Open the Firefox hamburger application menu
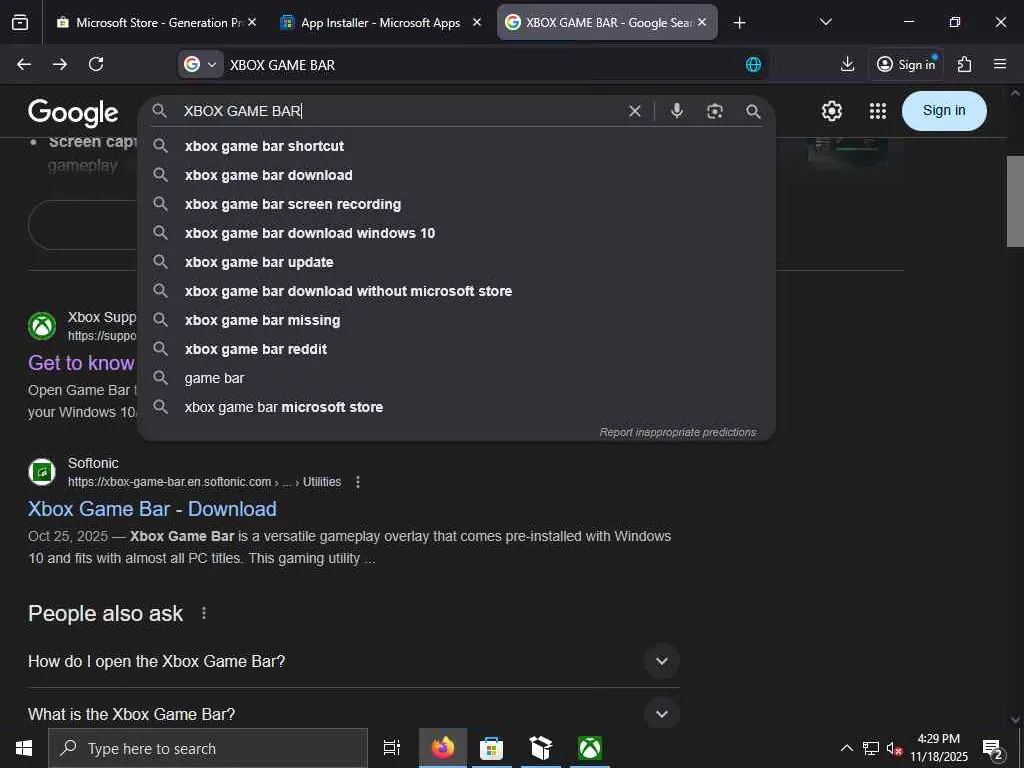Screen dimensions: 1024x768 point(1000,64)
